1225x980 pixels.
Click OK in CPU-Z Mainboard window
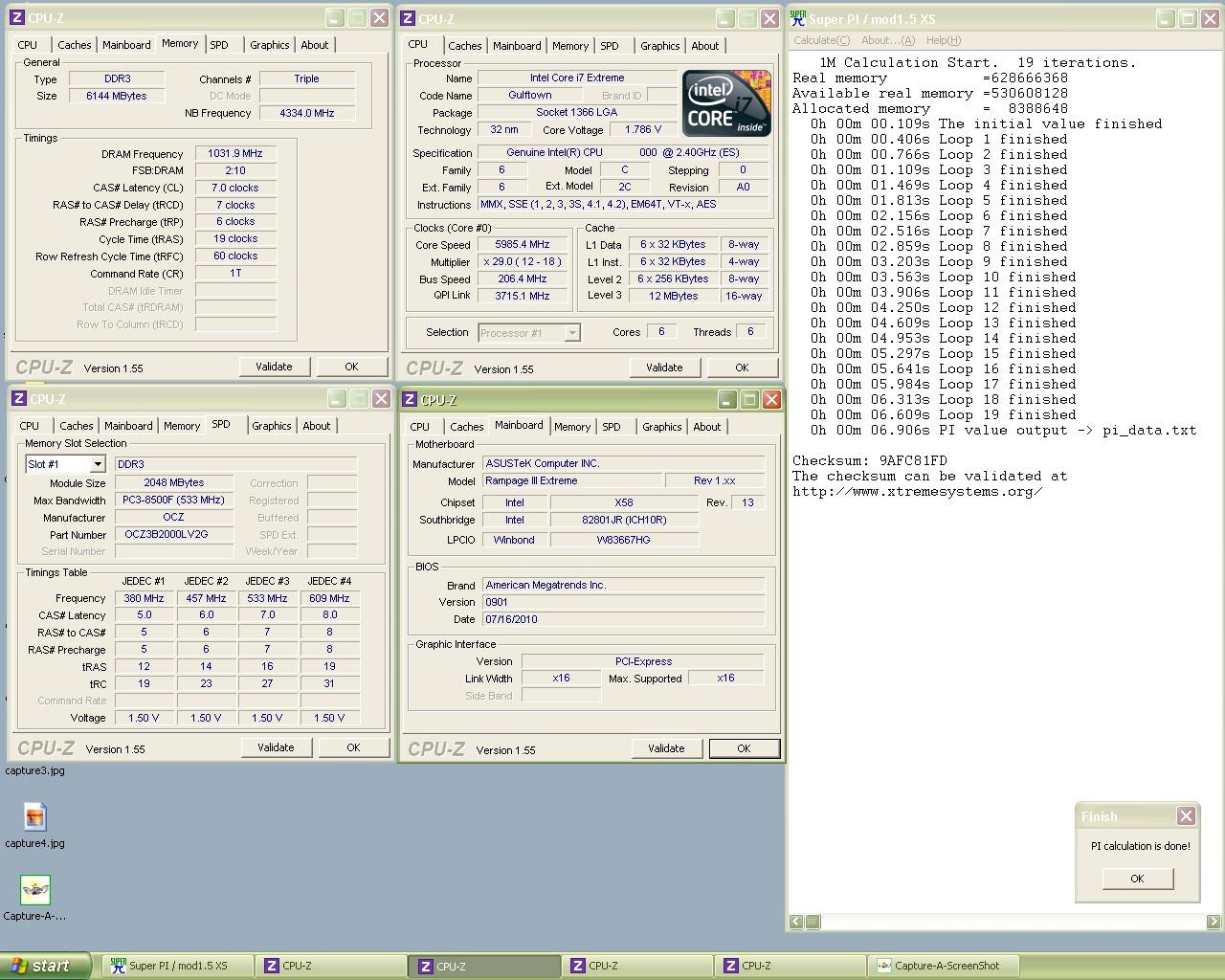[x=744, y=748]
